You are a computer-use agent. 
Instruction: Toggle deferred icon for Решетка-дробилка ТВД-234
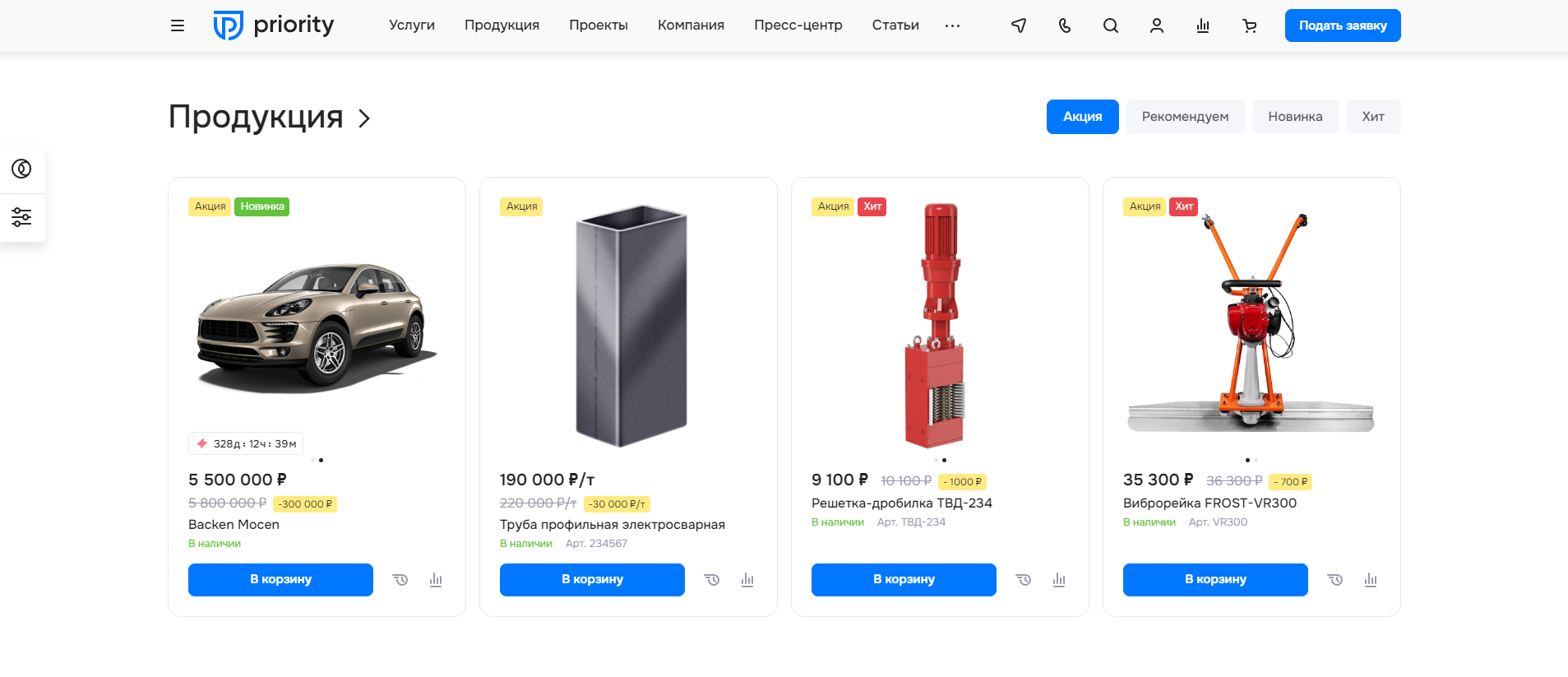pyautogui.click(x=1024, y=580)
